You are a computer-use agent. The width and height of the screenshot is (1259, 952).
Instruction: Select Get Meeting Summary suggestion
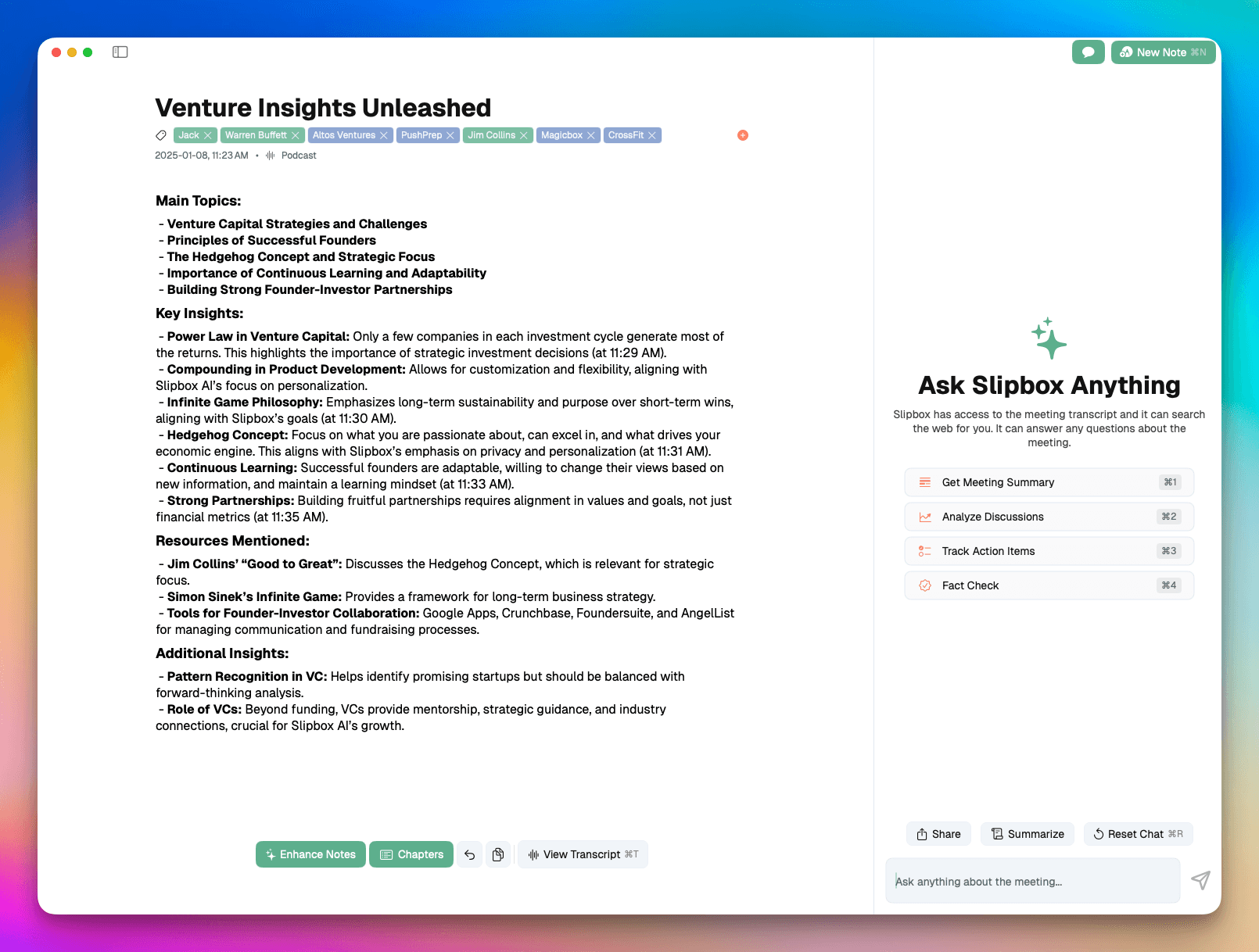click(1049, 482)
